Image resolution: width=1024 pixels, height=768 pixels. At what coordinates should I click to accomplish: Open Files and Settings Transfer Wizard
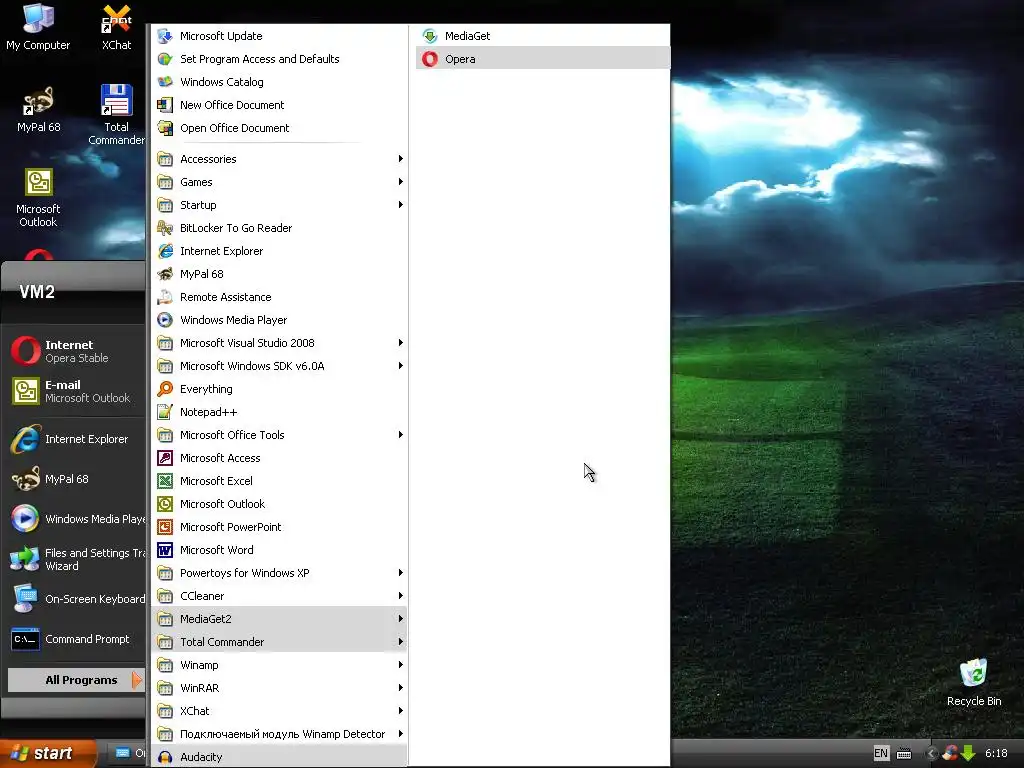75,559
